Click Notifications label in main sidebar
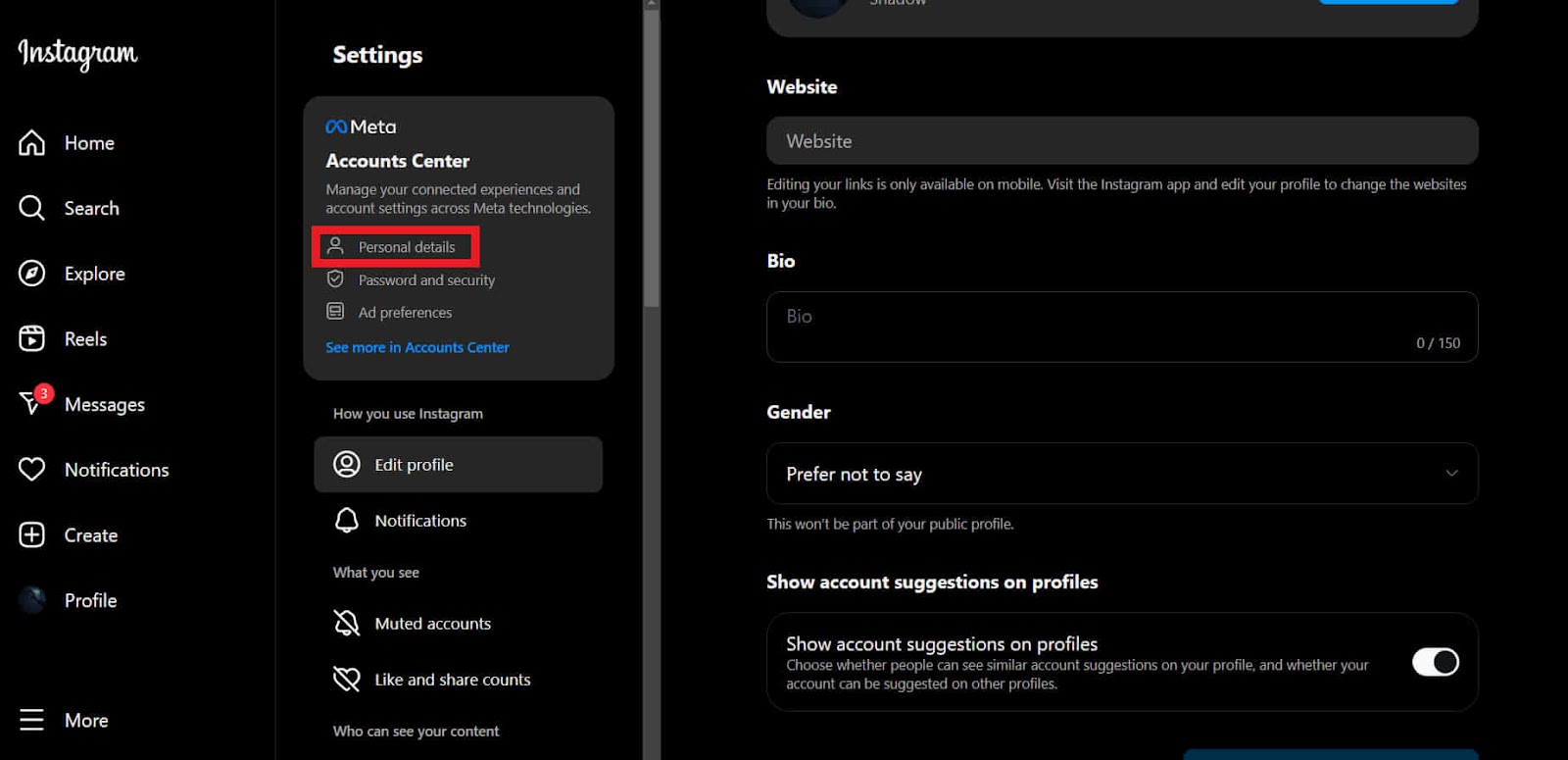 click(117, 470)
